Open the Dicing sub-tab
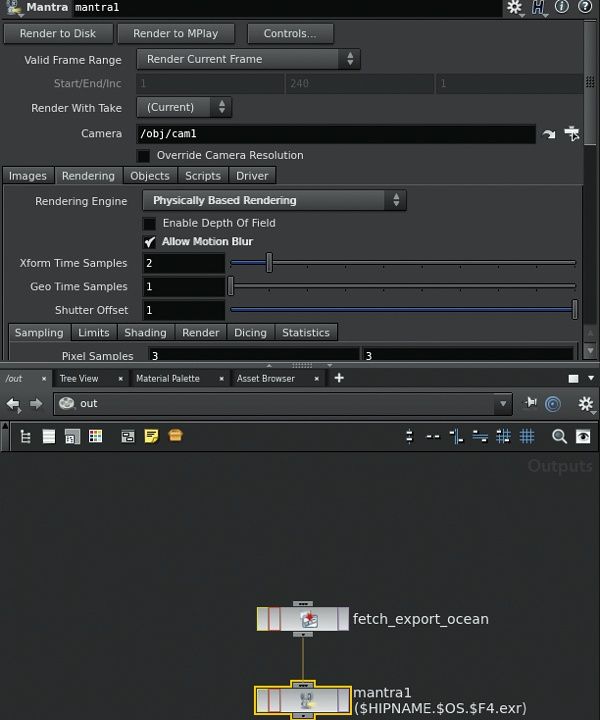 tap(250, 332)
